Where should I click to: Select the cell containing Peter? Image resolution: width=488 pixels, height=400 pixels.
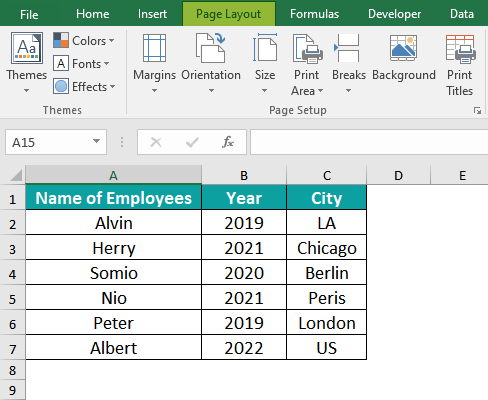114,323
